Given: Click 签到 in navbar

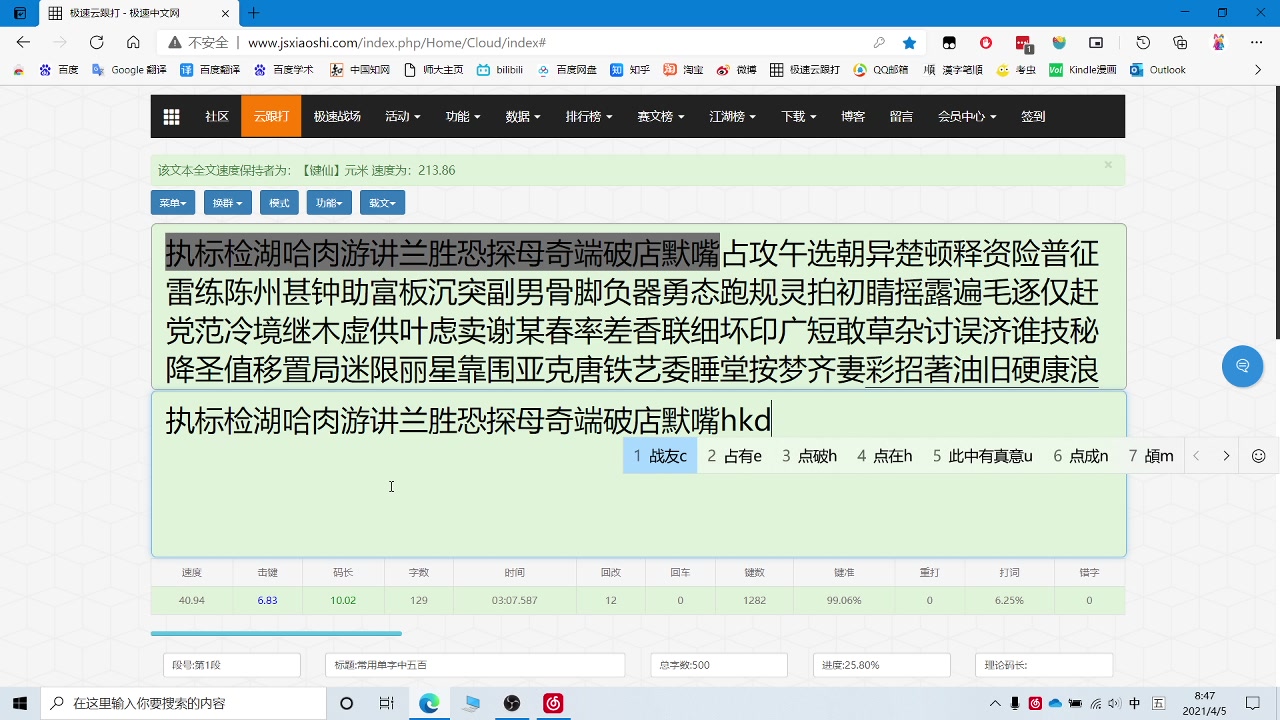Looking at the screenshot, I should pyautogui.click(x=1033, y=117).
